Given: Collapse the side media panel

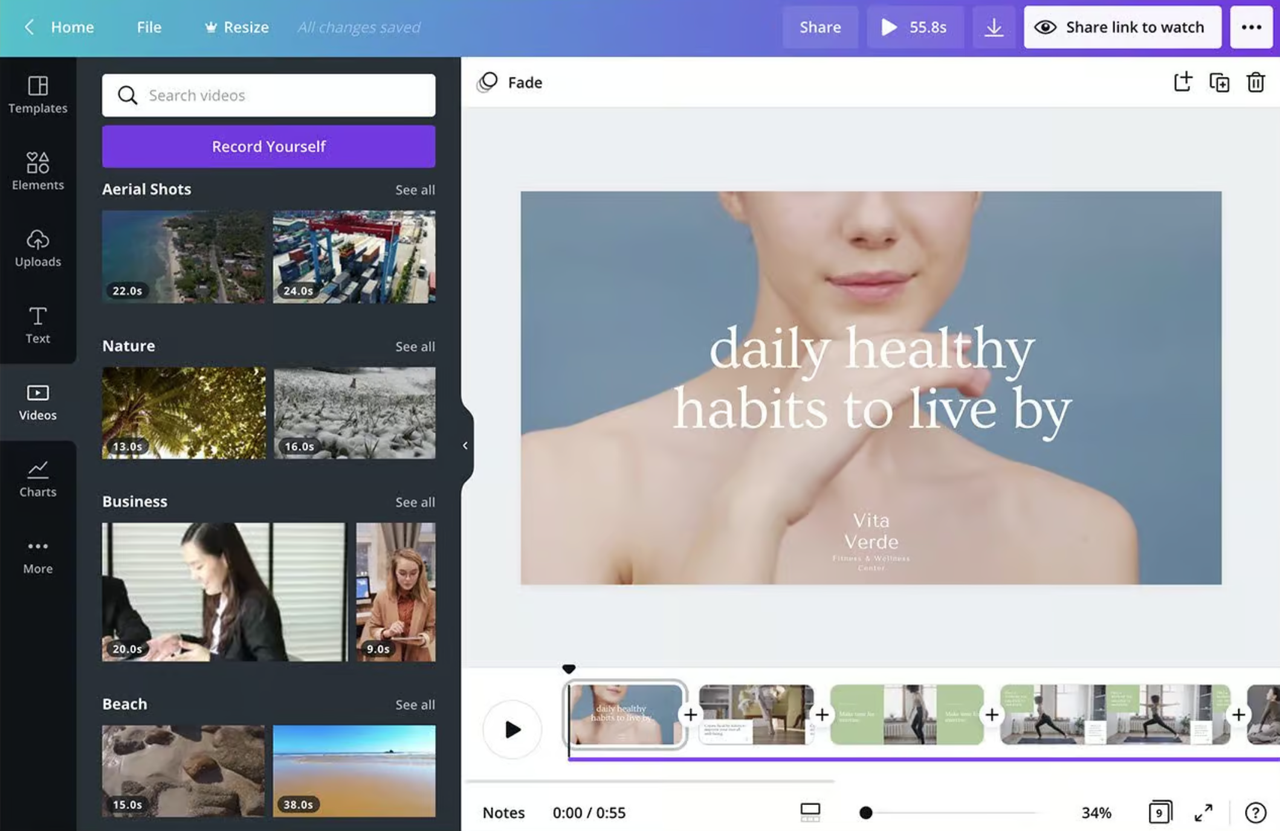Looking at the screenshot, I should pos(464,444).
